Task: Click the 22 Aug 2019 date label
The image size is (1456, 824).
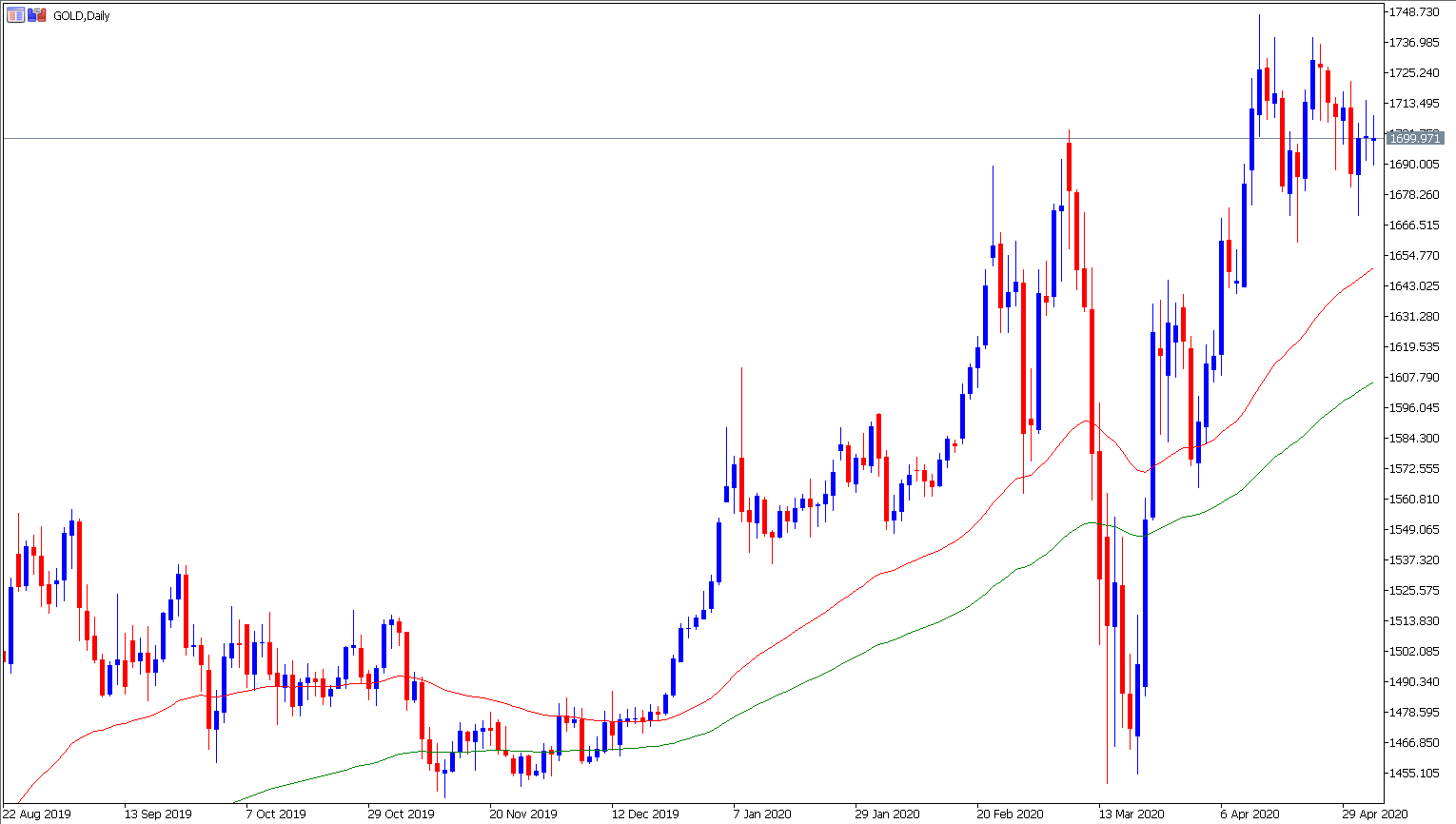Action: pos(37,814)
